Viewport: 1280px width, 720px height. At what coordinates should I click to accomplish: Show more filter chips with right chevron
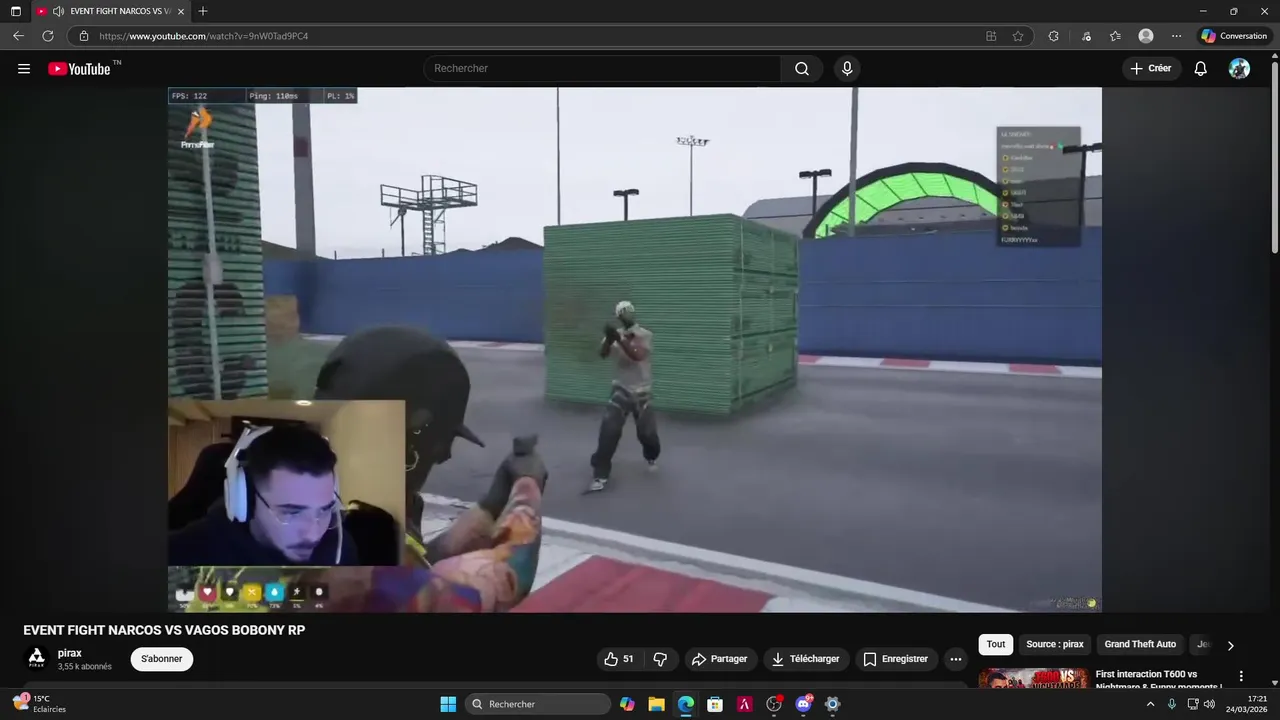pyautogui.click(x=1230, y=645)
